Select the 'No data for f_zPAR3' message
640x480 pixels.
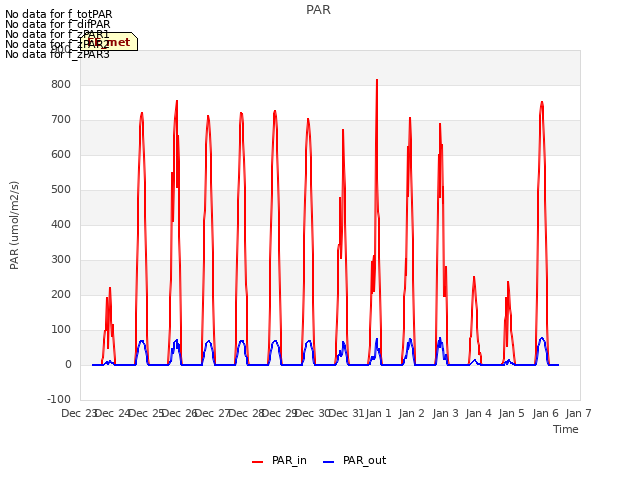pos(57,54)
